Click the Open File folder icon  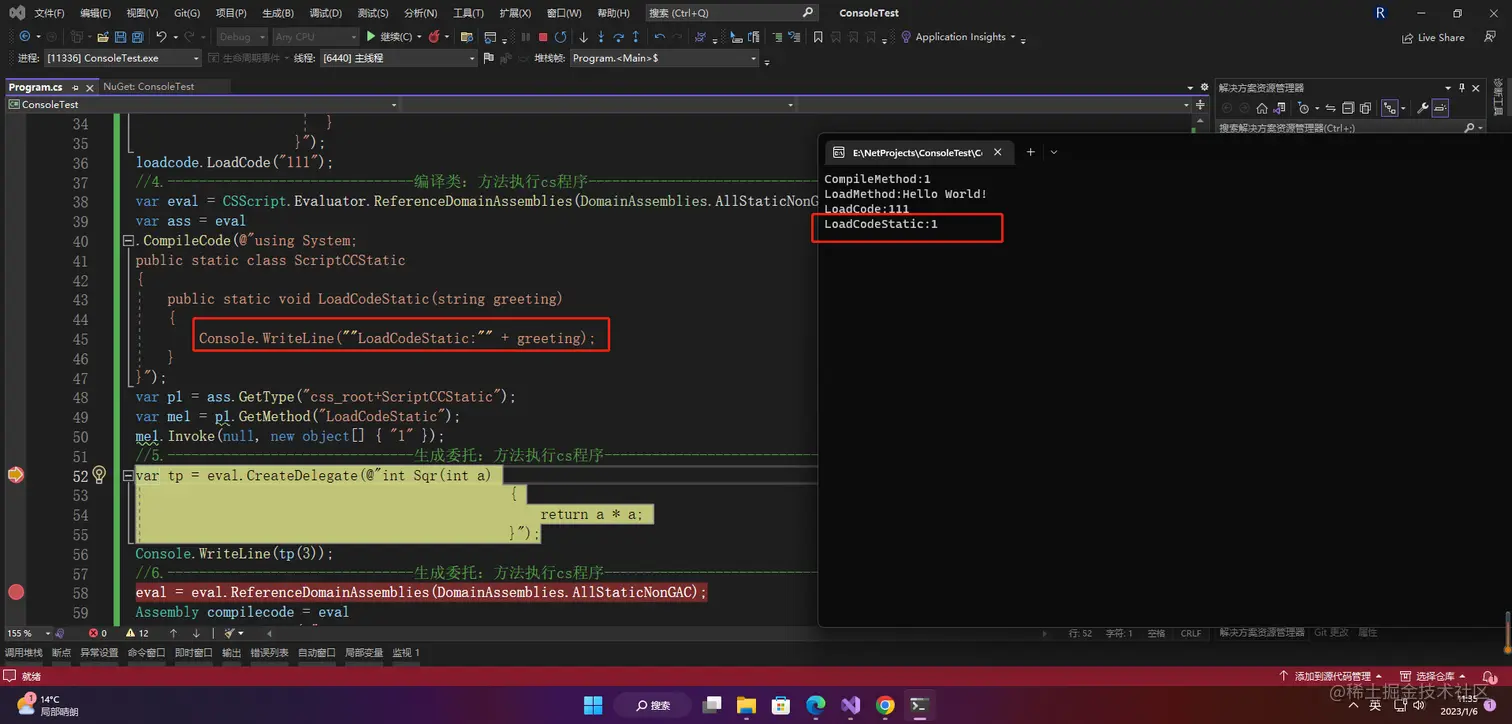pyautogui.click(x=103, y=37)
